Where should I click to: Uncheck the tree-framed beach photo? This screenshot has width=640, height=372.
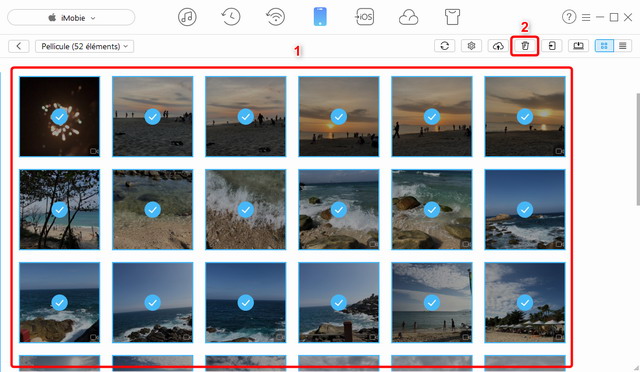[60, 210]
